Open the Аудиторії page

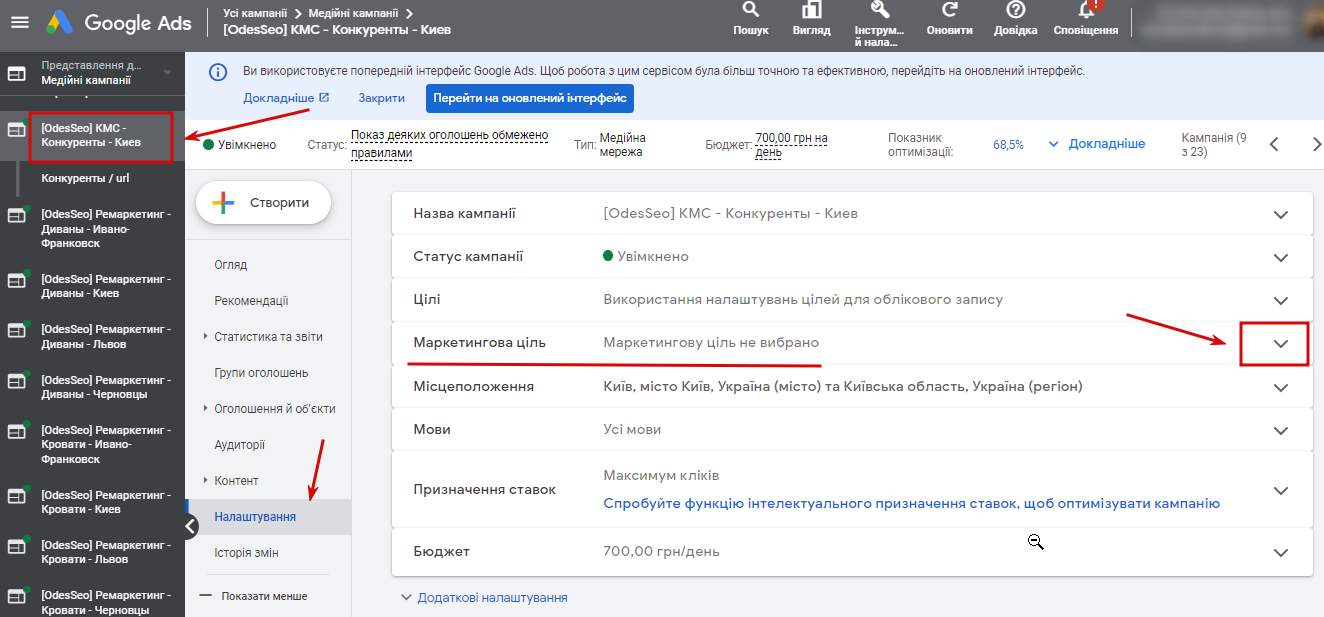240,445
